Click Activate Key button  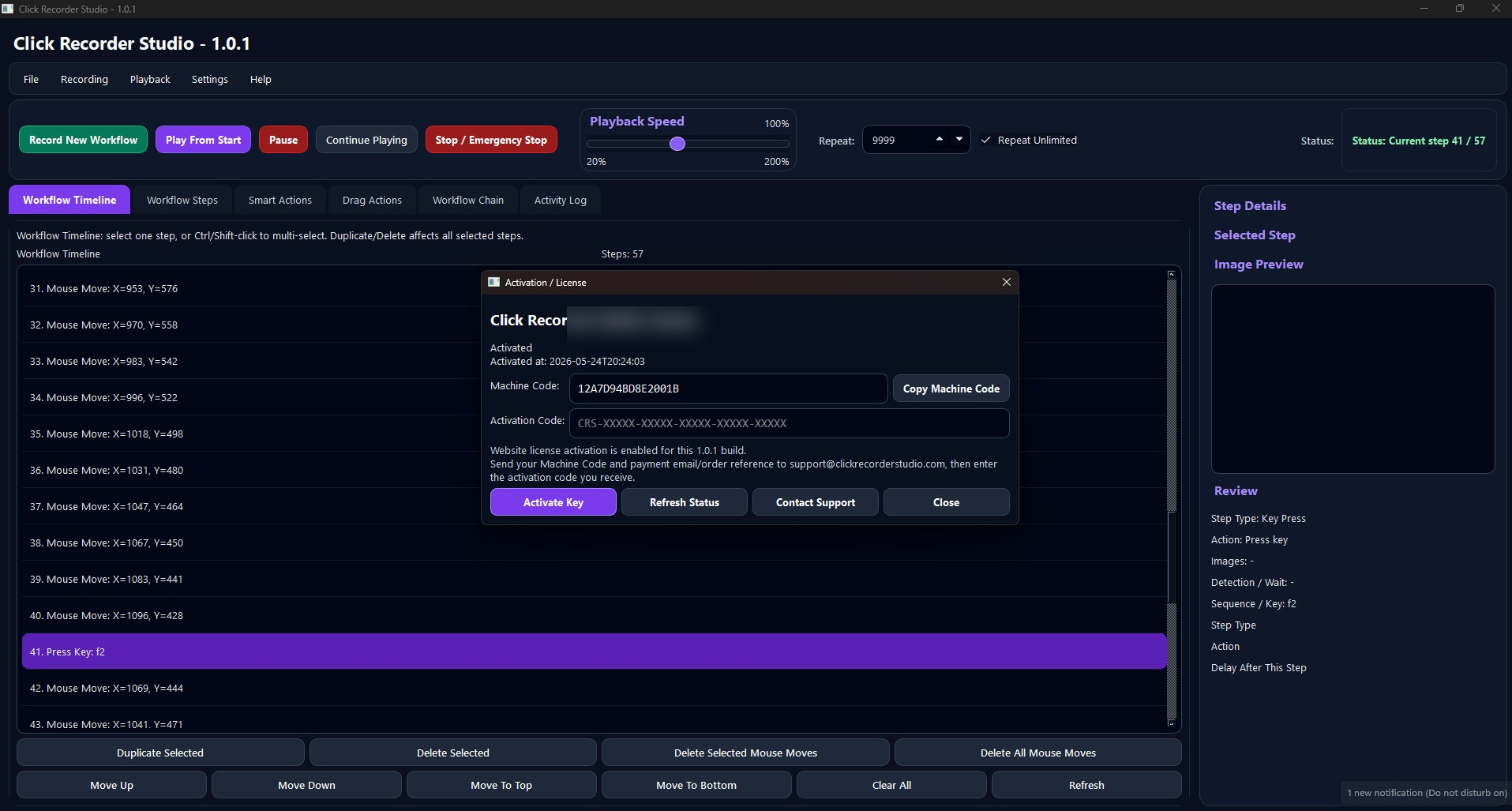click(x=553, y=502)
